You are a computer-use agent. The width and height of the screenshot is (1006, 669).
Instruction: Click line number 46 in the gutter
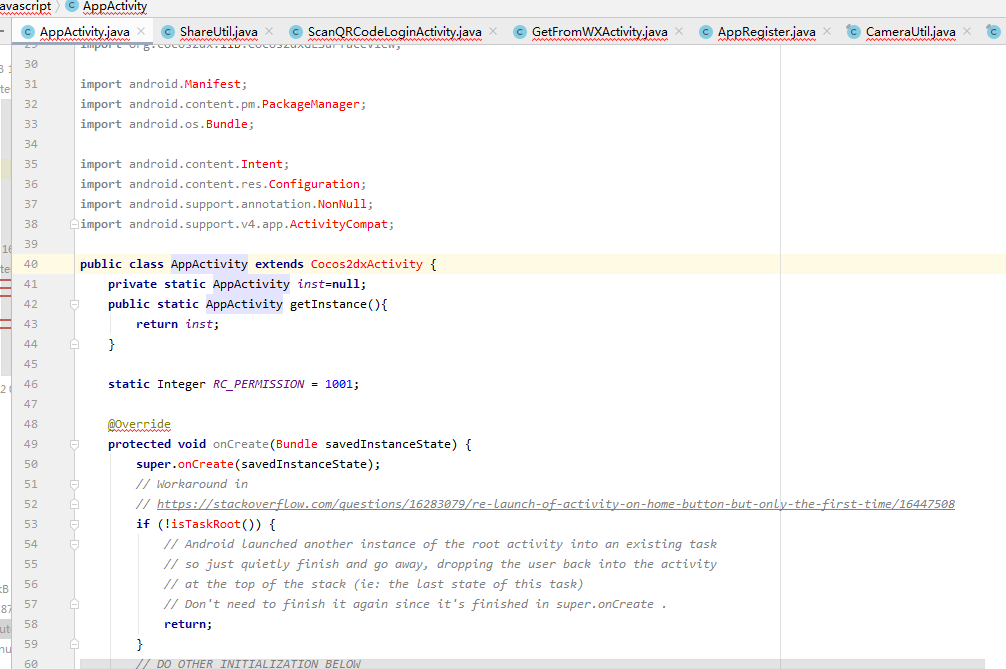31,384
